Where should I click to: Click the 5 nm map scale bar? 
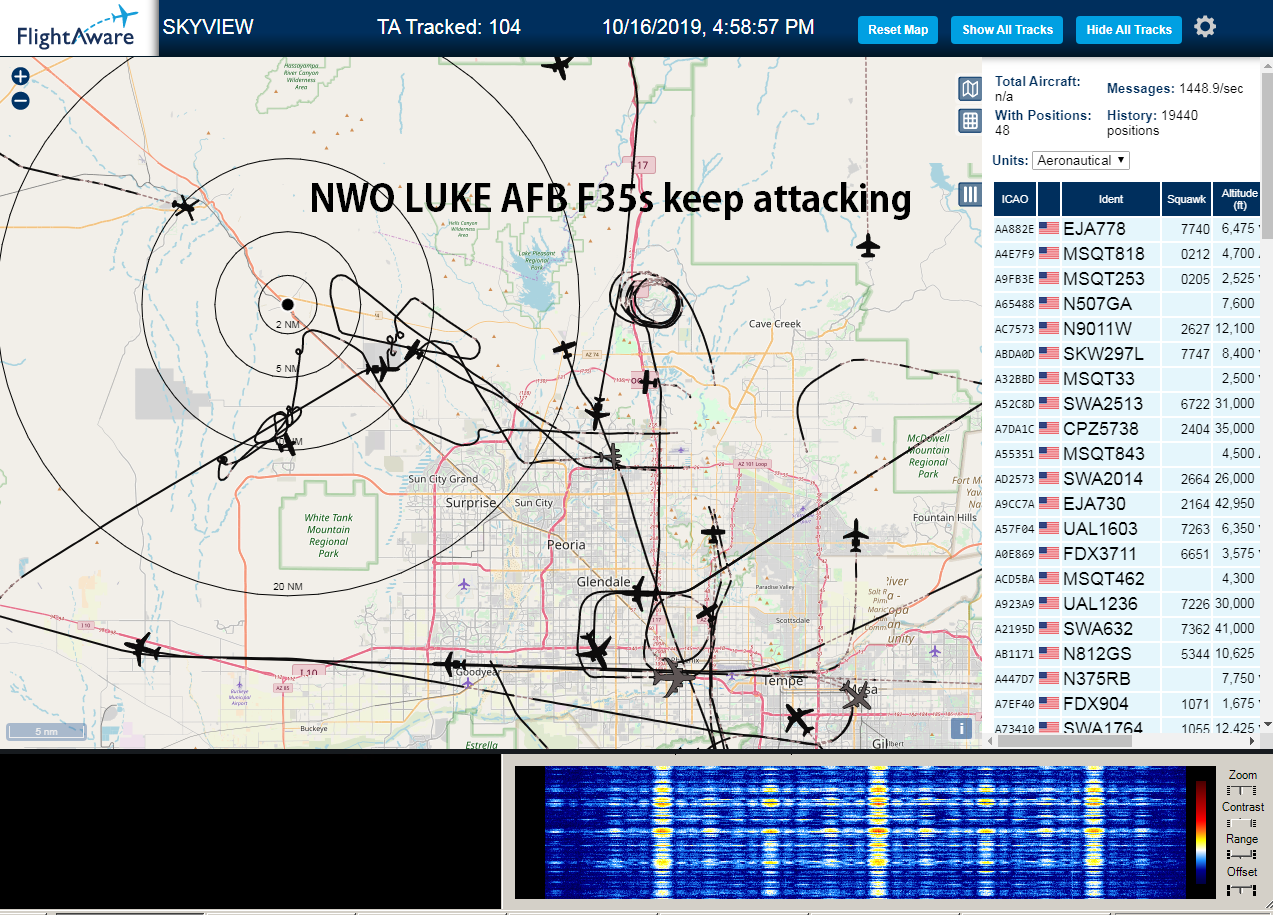[47, 731]
